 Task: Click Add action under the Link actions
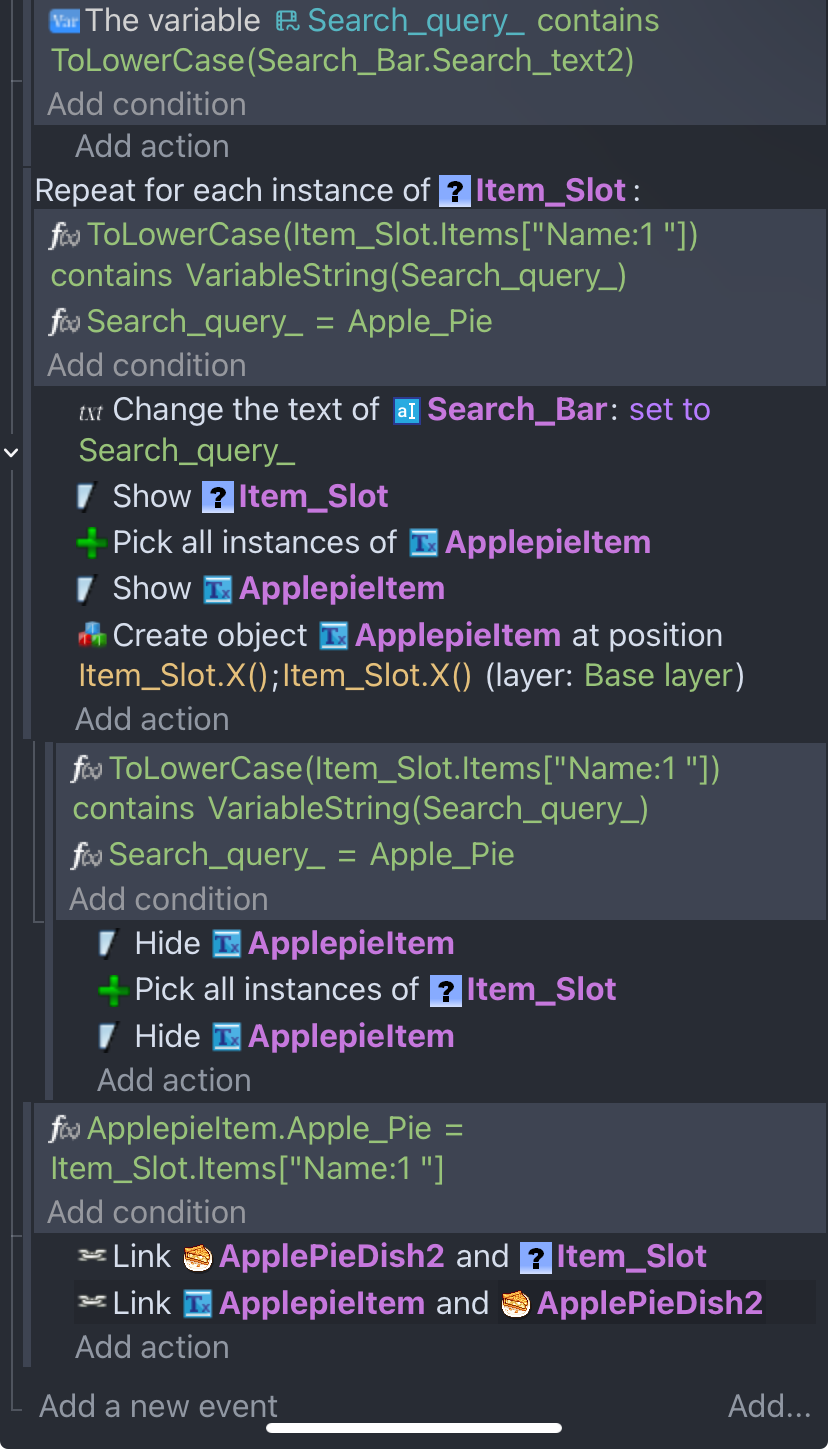(152, 1347)
